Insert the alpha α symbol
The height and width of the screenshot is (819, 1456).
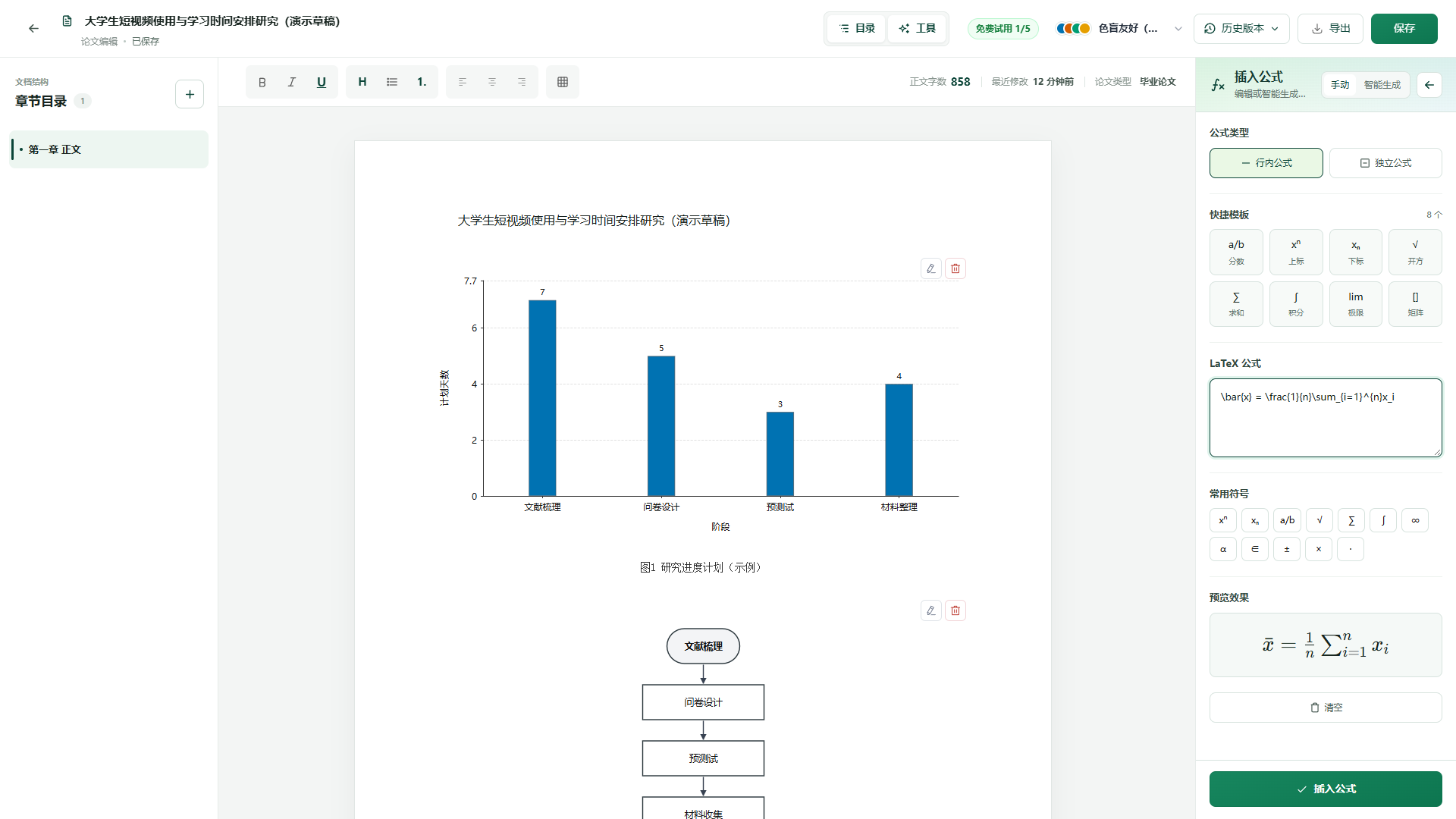[x=1223, y=549]
